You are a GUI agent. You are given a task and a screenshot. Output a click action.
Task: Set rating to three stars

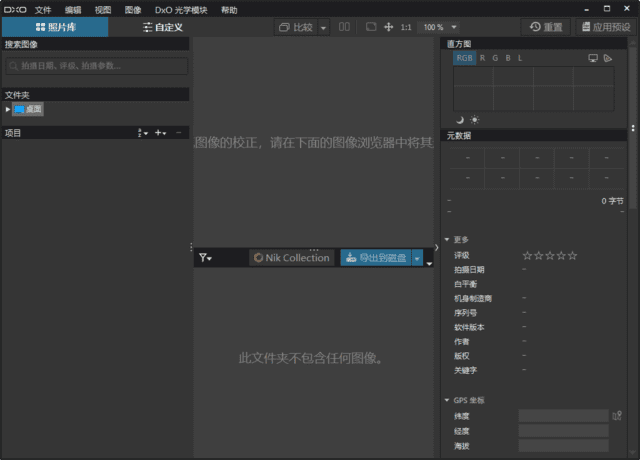(x=549, y=256)
